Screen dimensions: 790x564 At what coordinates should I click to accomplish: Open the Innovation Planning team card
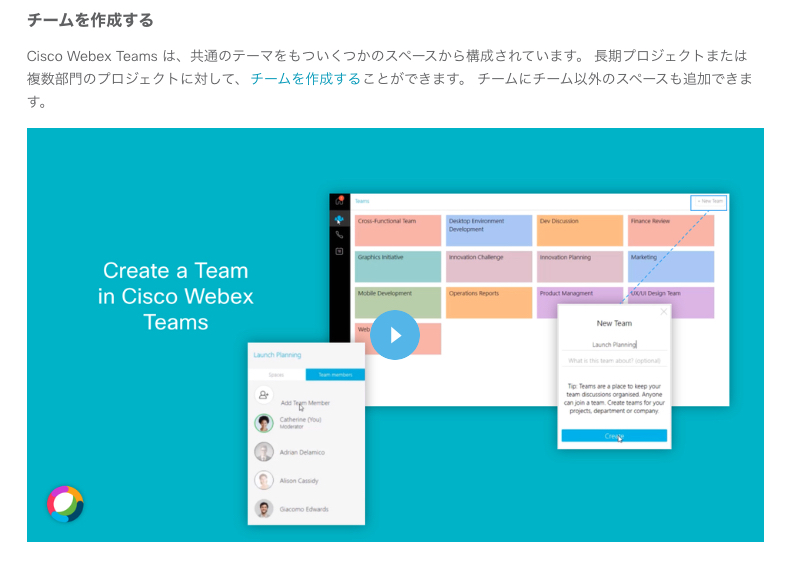pos(580,267)
